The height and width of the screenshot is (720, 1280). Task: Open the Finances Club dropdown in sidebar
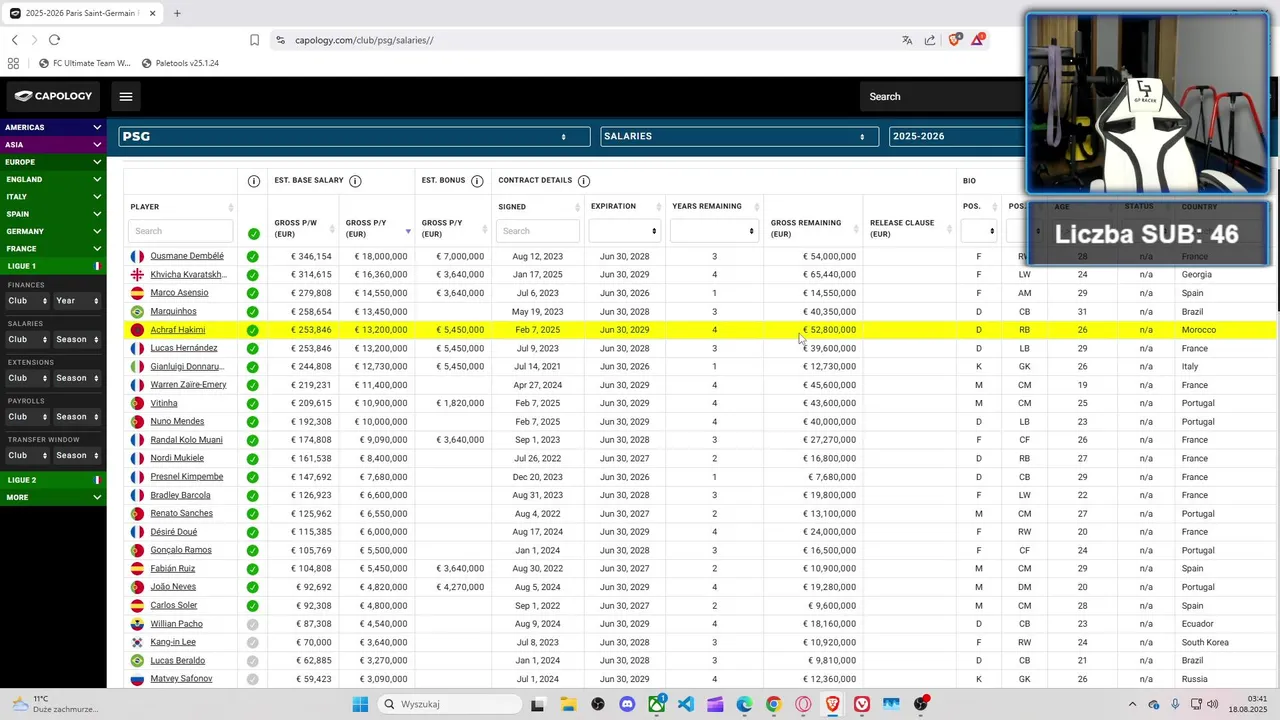27,300
